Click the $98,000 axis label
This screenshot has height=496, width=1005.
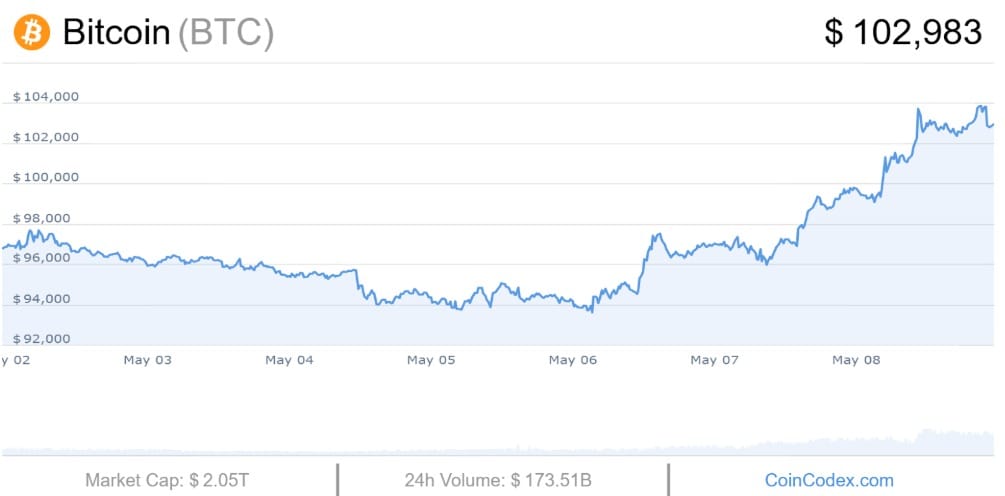(x=42, y=219)
